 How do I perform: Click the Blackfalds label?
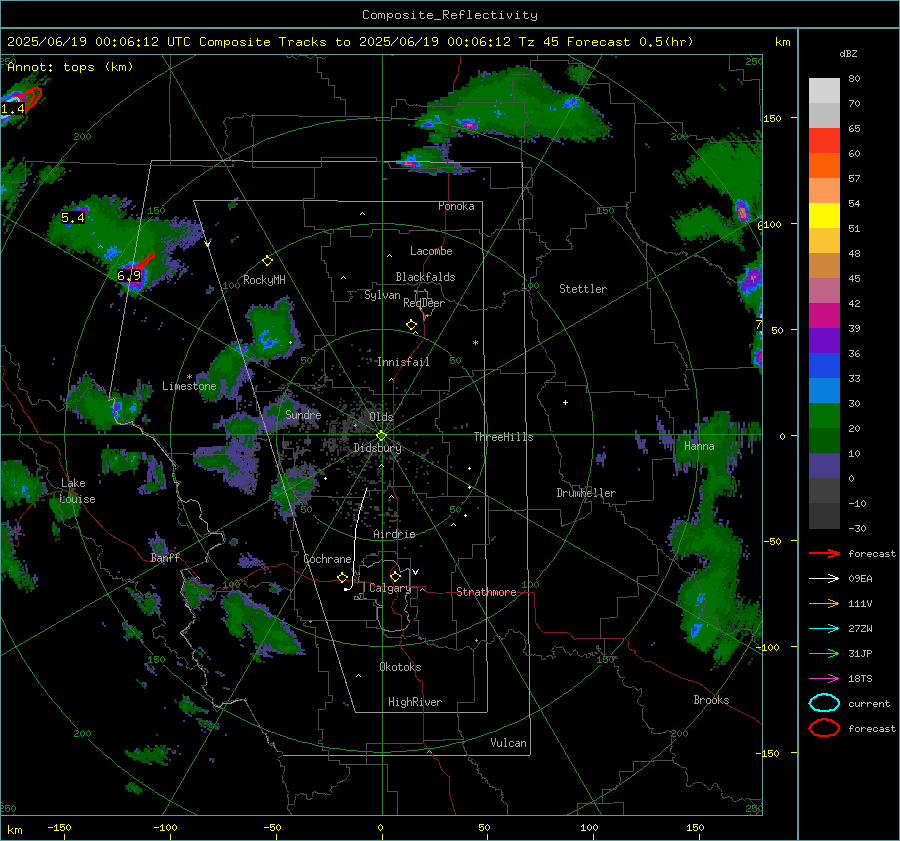click(425, 277)
